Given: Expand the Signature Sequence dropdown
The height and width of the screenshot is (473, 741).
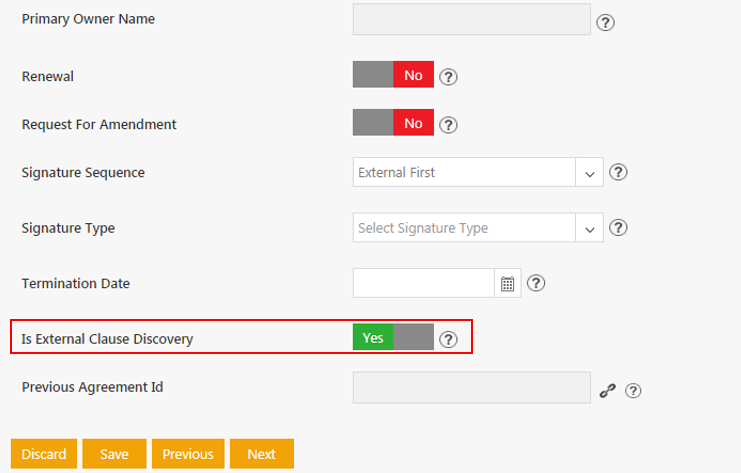Looking at the screenshot, I should click(589, 173).
